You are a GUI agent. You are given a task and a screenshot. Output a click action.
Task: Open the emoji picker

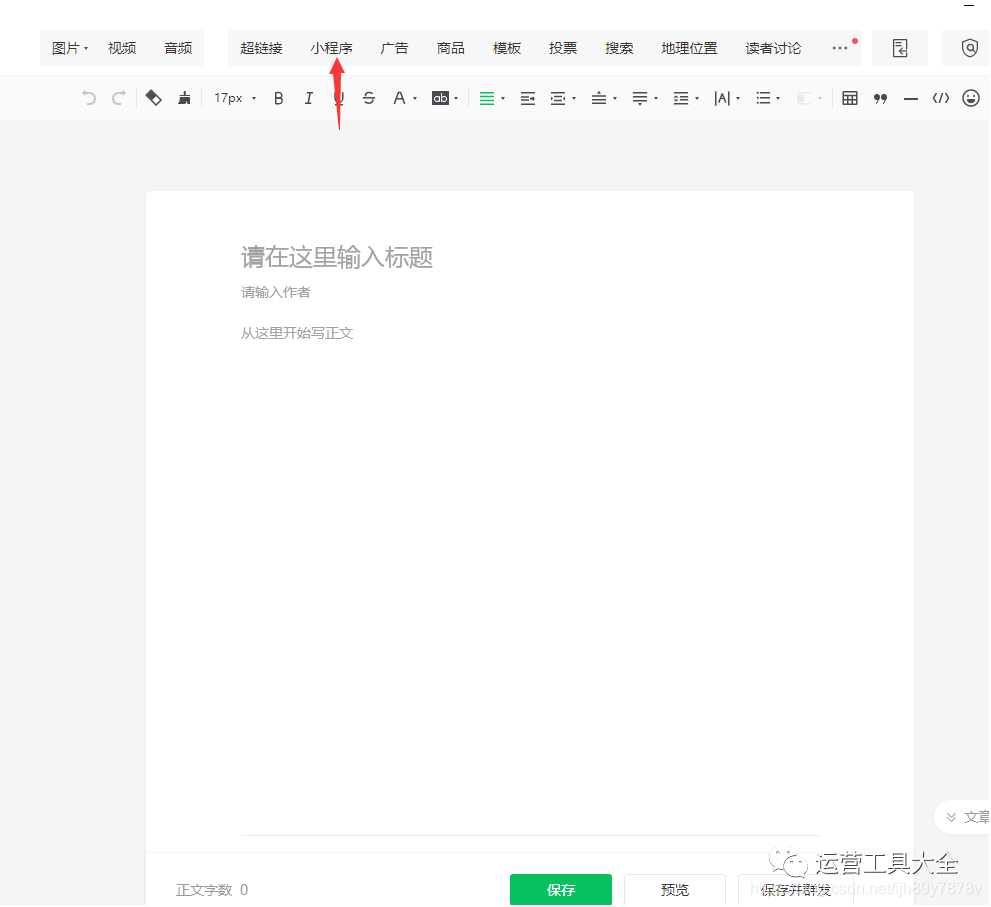pos(969,97)
